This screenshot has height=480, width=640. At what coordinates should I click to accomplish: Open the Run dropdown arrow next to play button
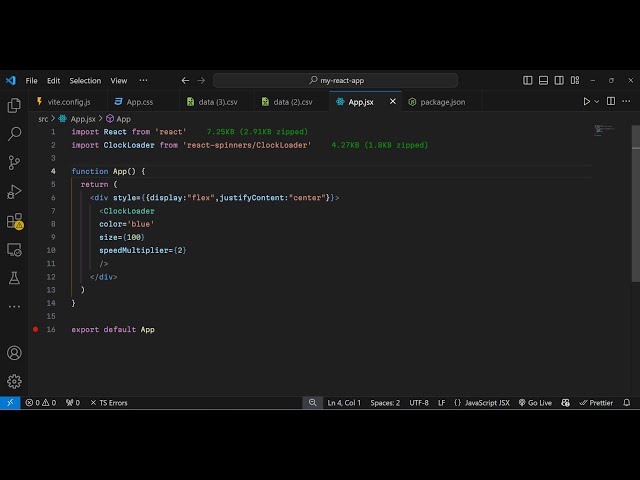point(598,101)
